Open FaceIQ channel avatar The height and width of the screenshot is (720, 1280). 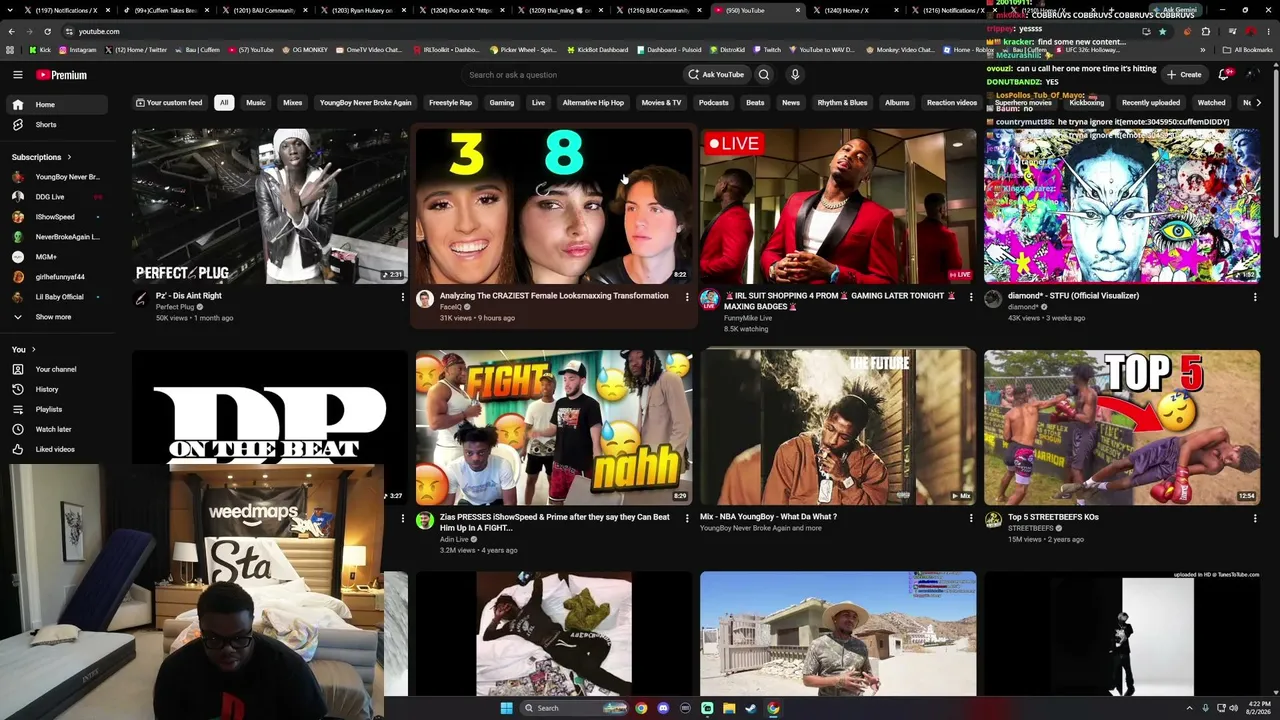(x=425, y=299)
